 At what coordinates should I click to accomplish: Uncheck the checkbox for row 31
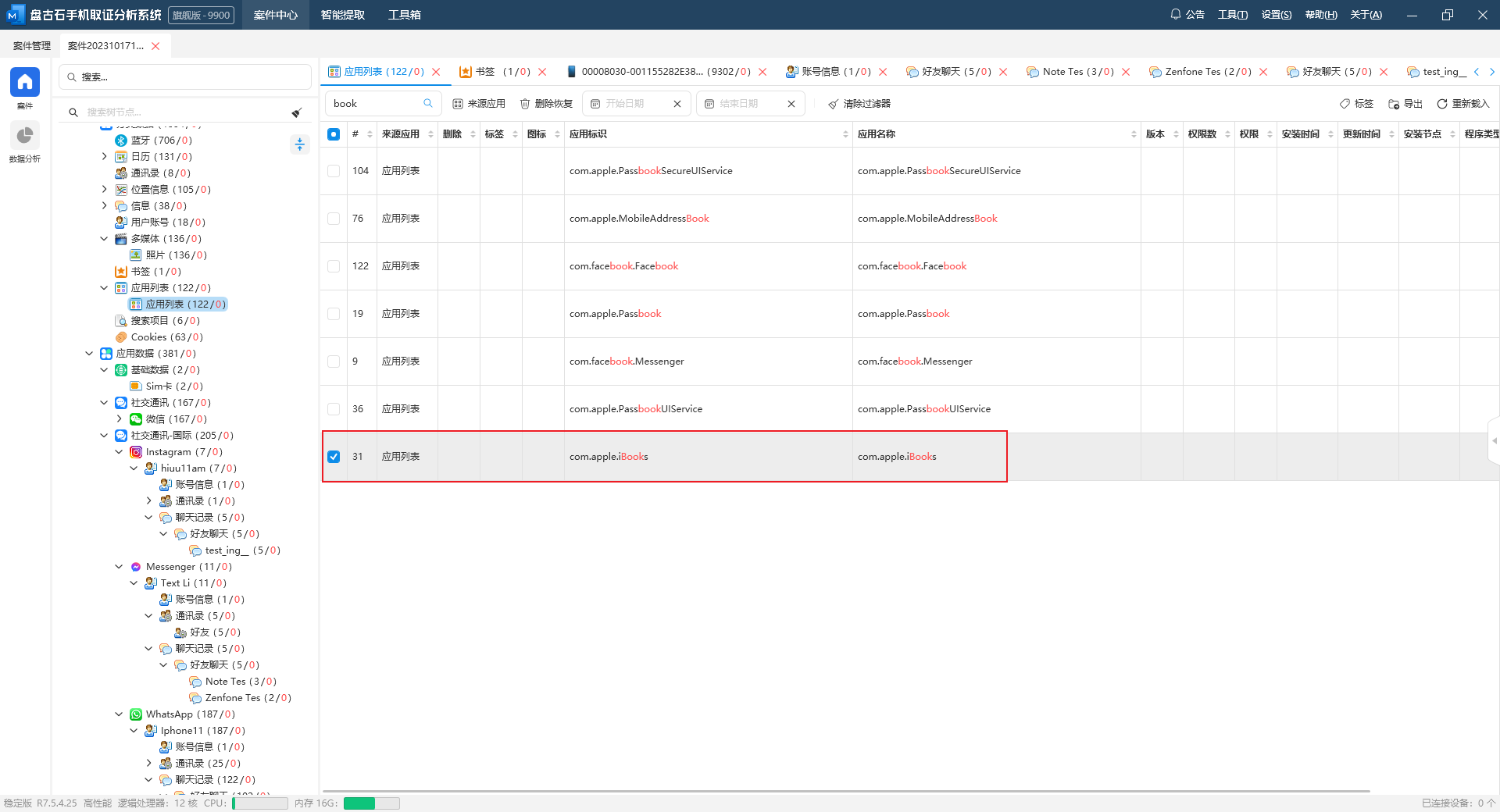(x=334, y=457)
